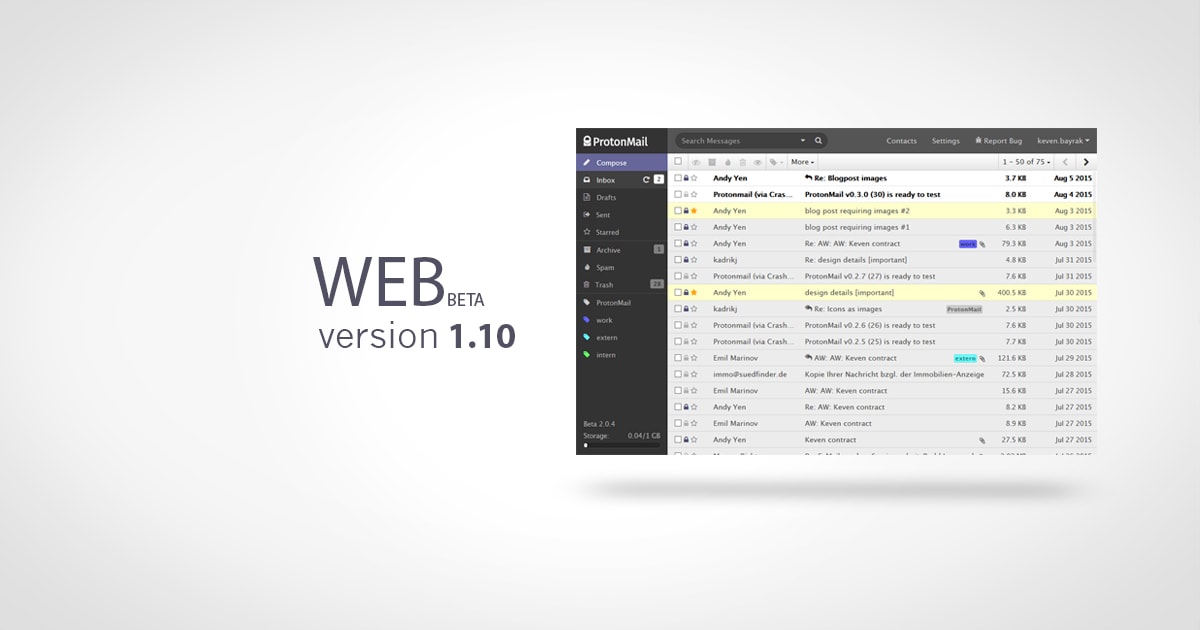This screenshot has width=1200, height=630.
Task: Expand the More dropdown
Action: pyautogui.click(x=802, y=162)
